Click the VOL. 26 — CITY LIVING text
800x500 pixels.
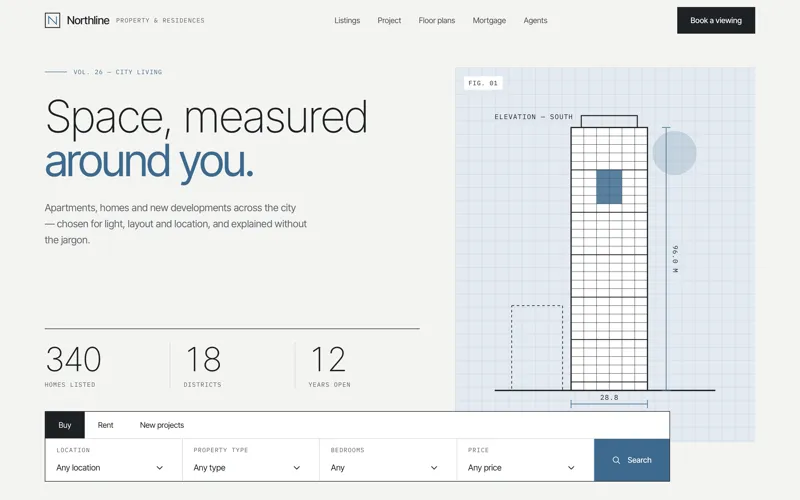(118, 72)
